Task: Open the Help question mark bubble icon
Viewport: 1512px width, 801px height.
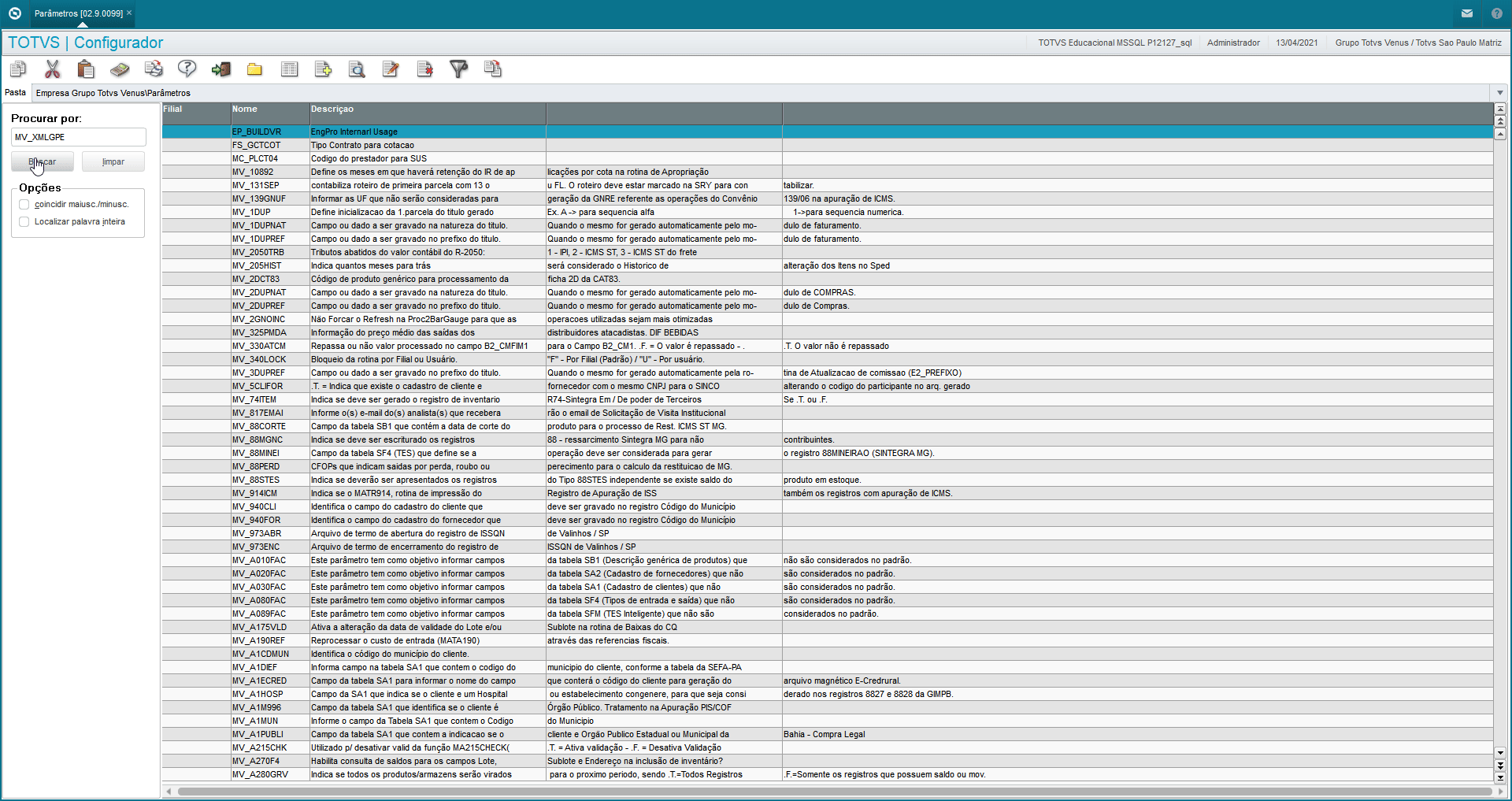Action: coord(187,69)
